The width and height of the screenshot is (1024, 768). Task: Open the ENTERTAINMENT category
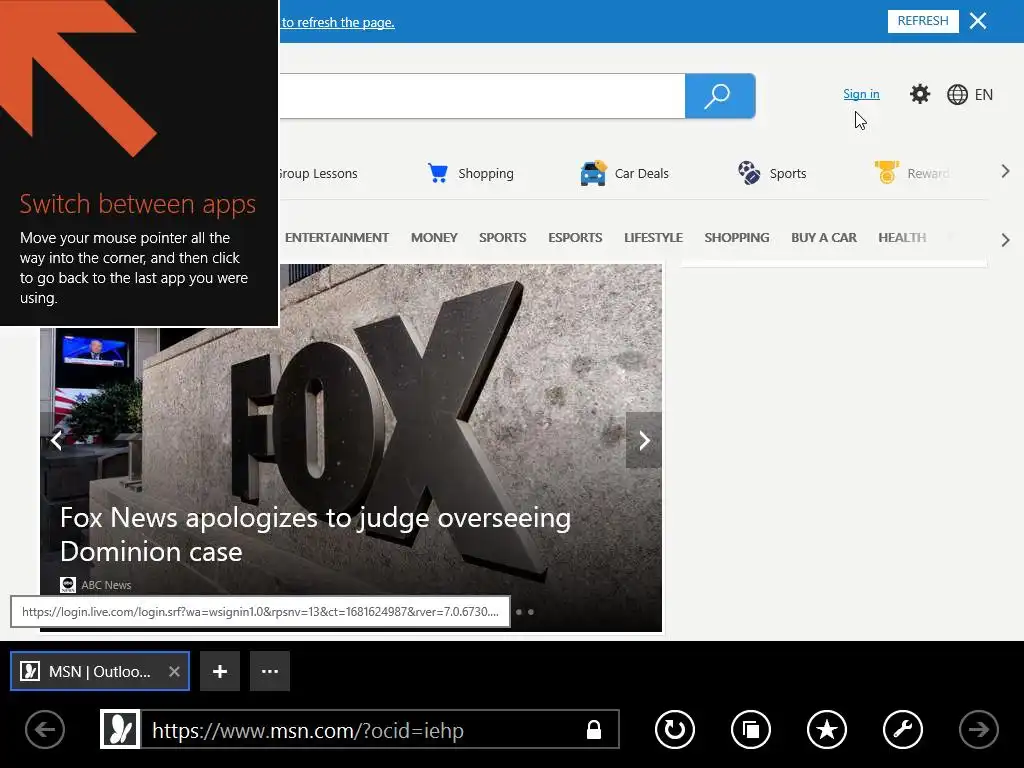pyautogui.click(x=336, y=238)
